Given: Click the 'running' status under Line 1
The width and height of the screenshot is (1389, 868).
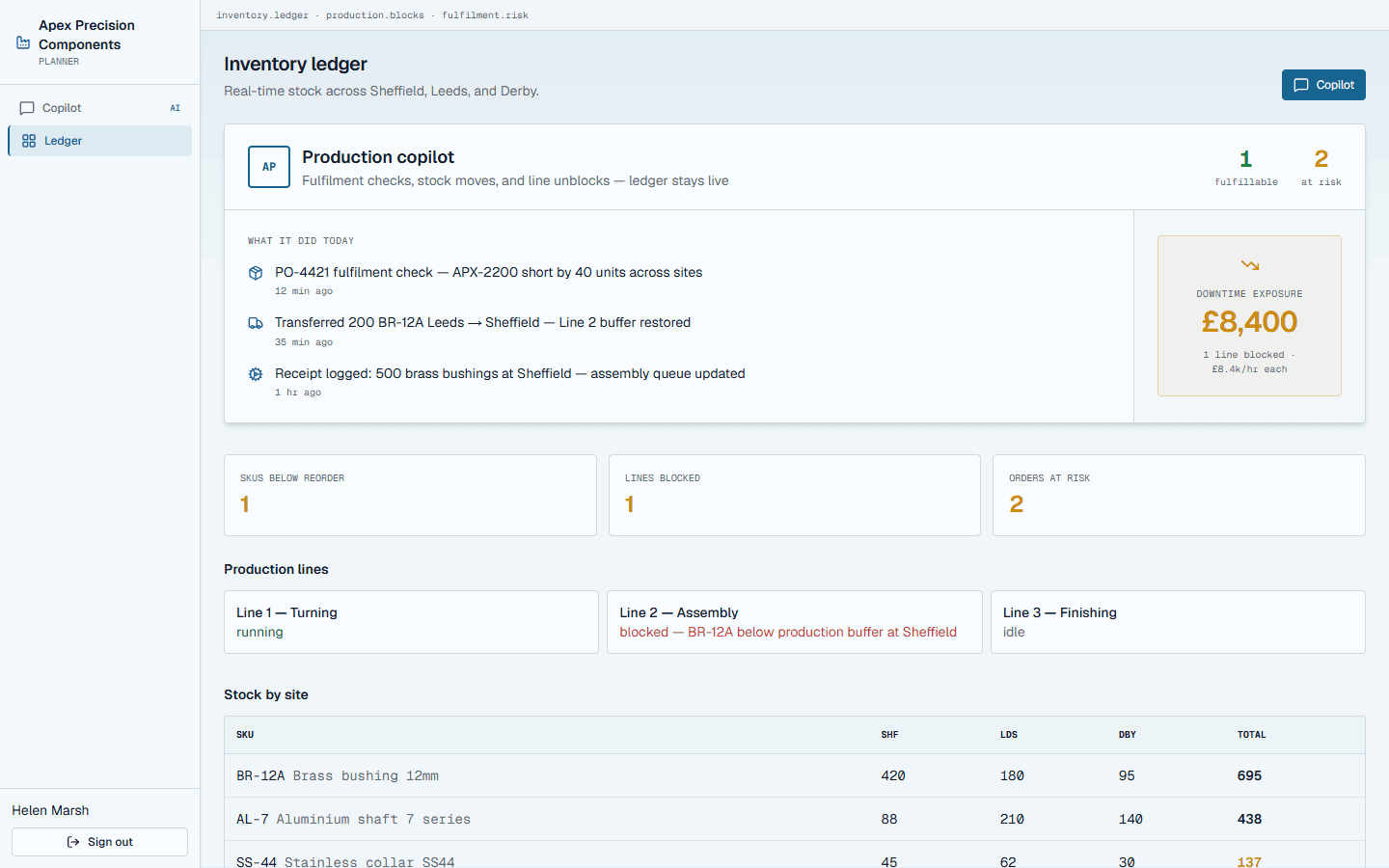Looking at the screenshot, I should pos(259,633).
